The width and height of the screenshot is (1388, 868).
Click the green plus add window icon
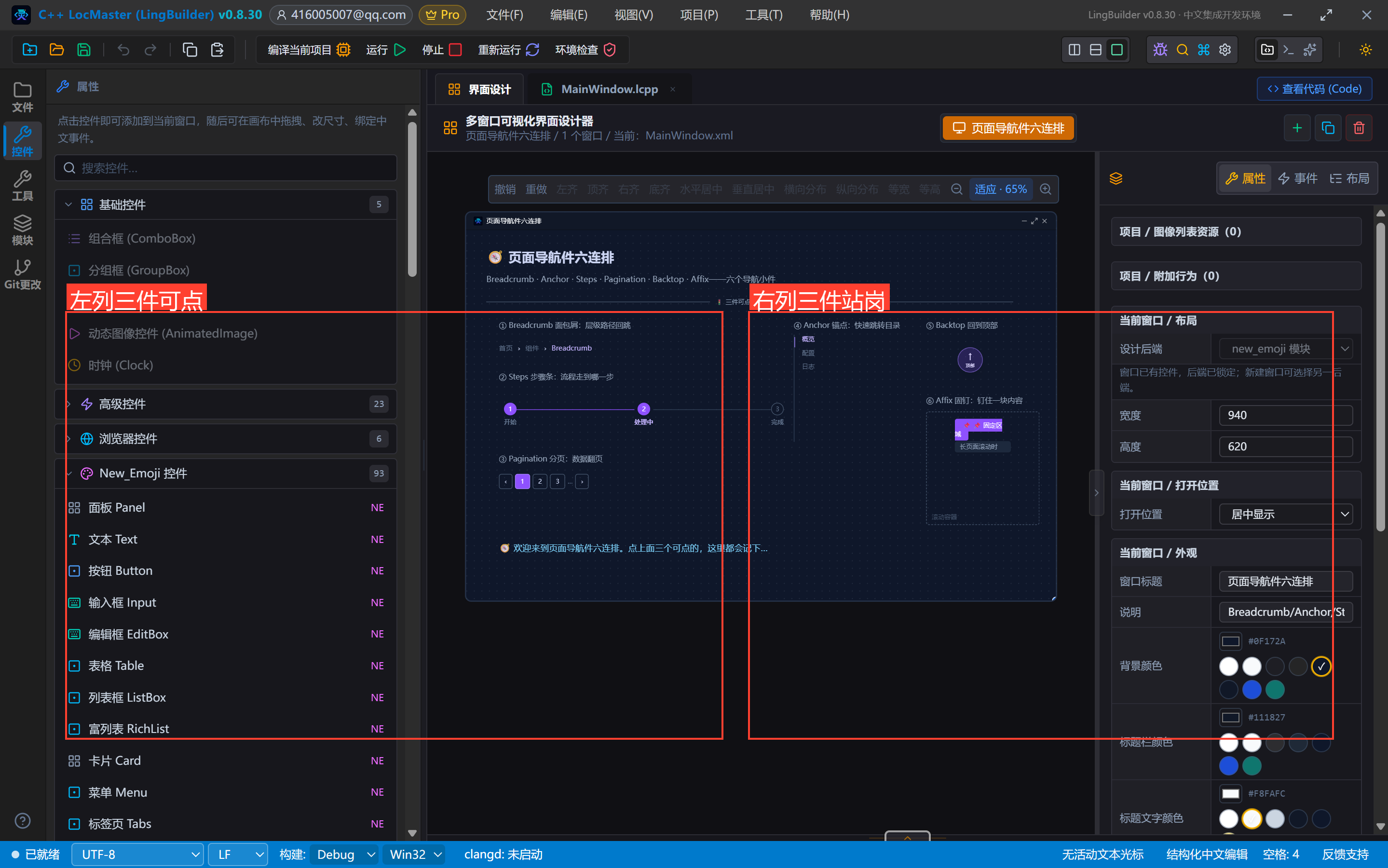click(x=1297, y=127)
